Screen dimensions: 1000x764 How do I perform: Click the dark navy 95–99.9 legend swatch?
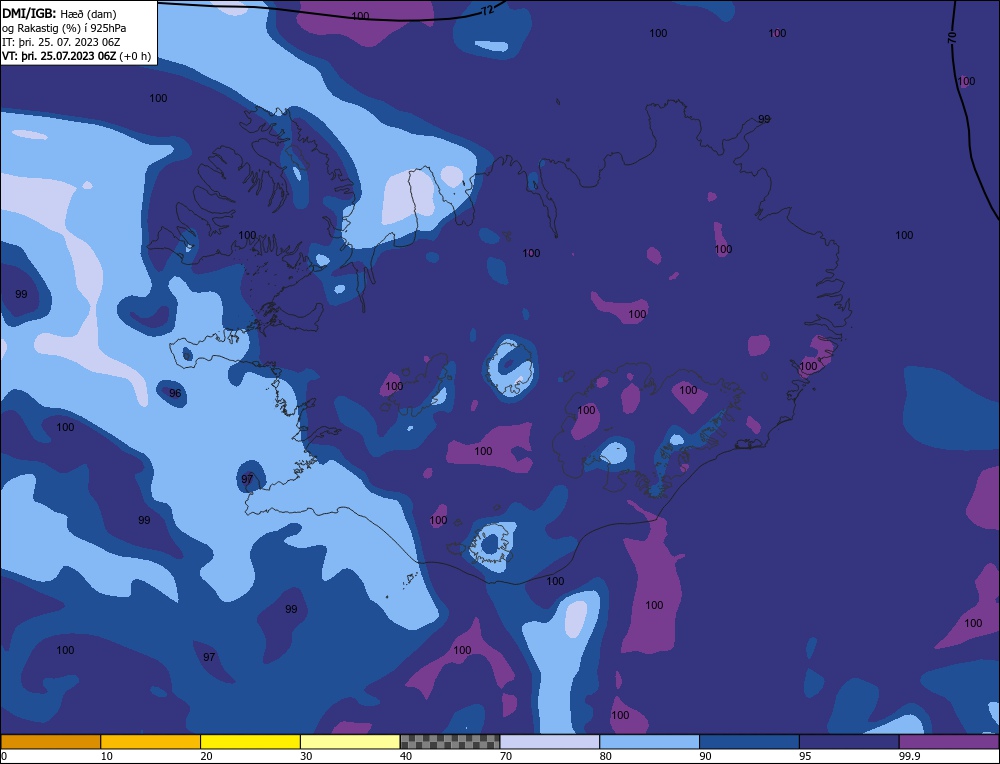[849, 741]
